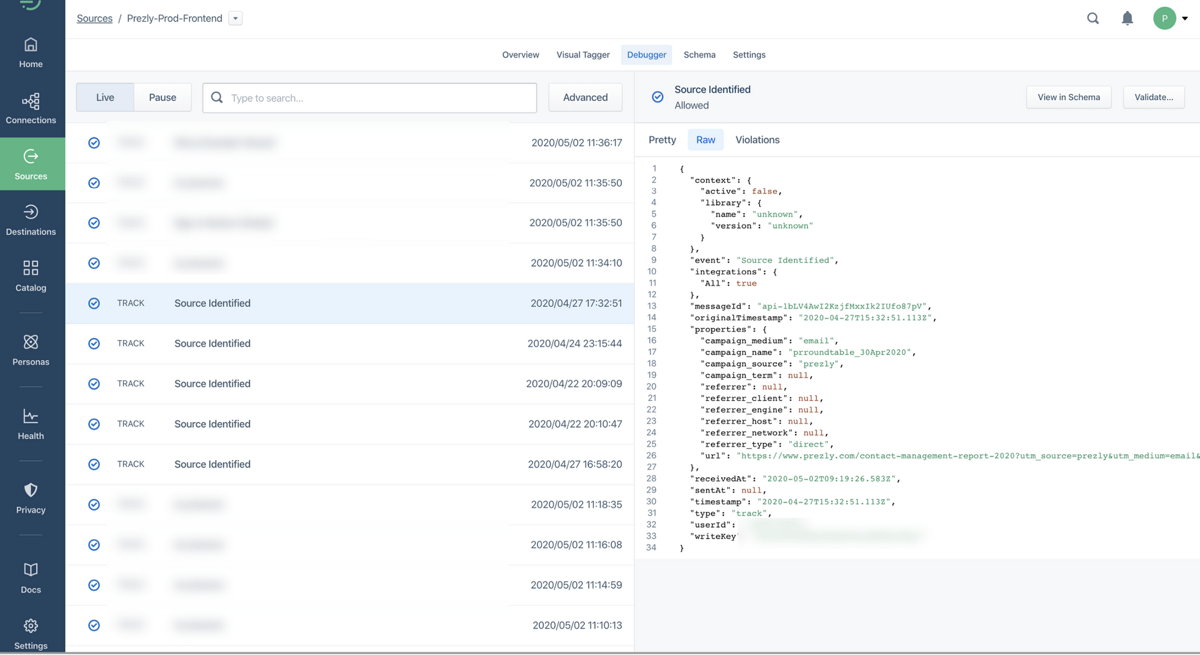Click the check icon for event at 2020/04/24 23:15:44

pos(94,343)
